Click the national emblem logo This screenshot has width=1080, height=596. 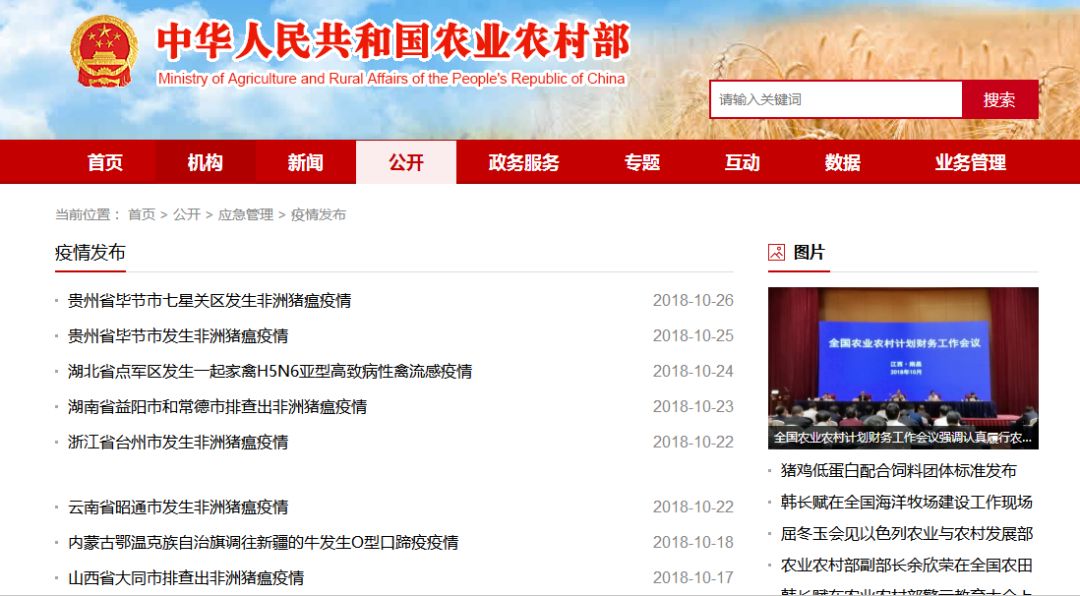pos(104,53)
